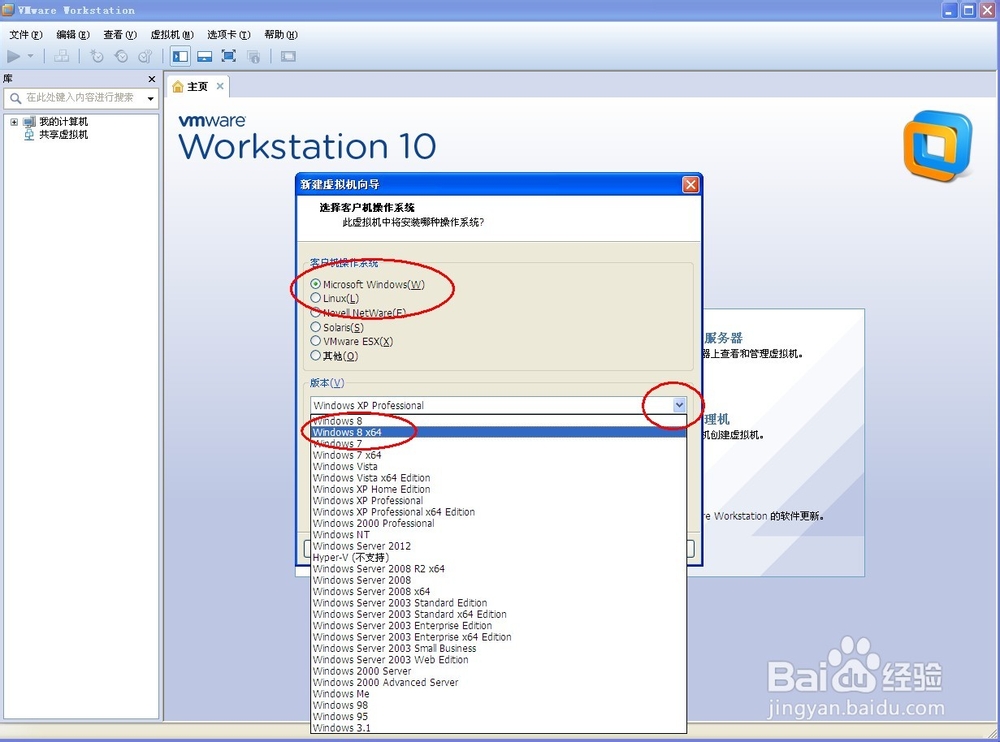Close the 主页 tab with its X
Image resolution: width=1000 pixels, height=742 pixels.
(x=220, y=86)
